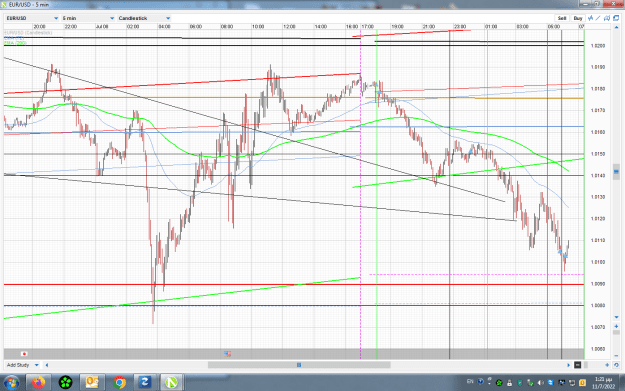Click the EN language indicator in tray
The image size is (625, 391).
[x=470, y=382]
